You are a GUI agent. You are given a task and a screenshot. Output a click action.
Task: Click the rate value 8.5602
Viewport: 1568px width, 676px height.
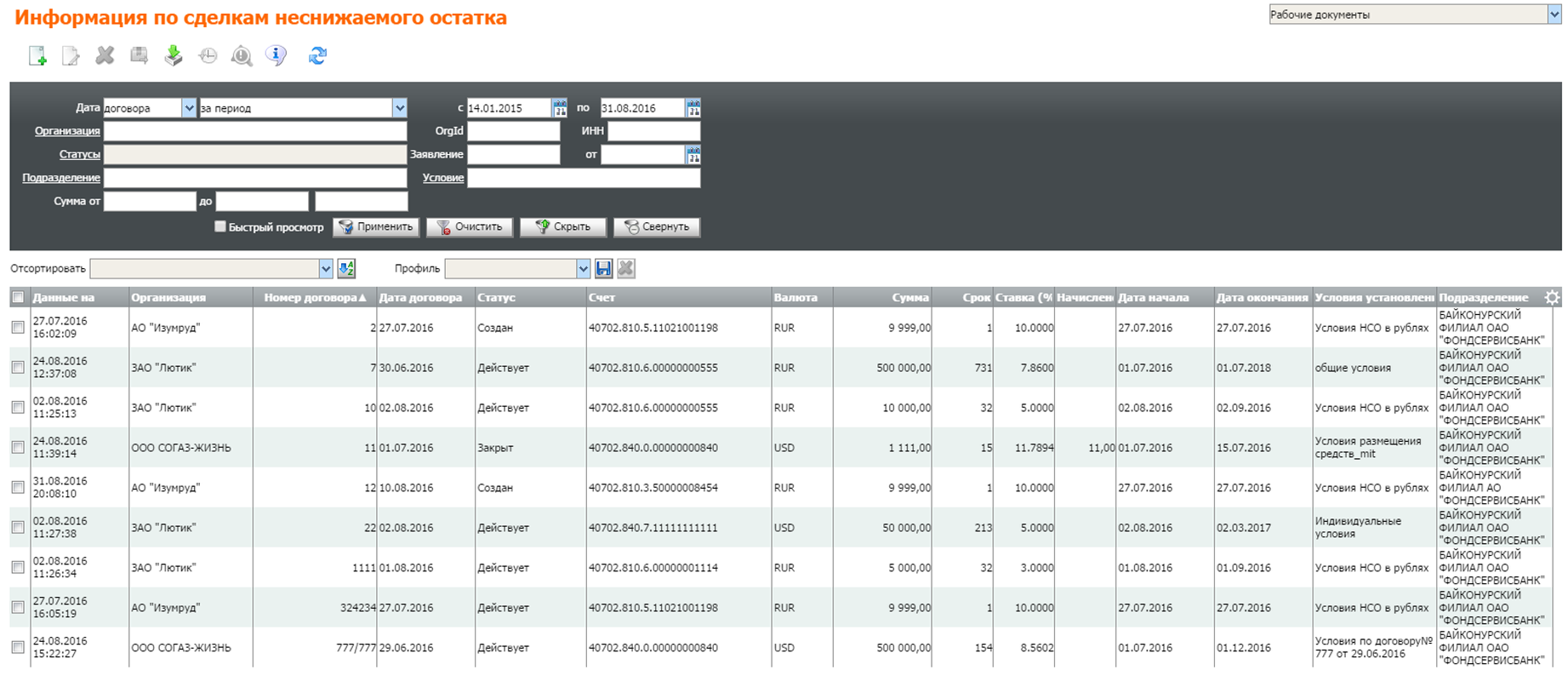coord(1036,648)
